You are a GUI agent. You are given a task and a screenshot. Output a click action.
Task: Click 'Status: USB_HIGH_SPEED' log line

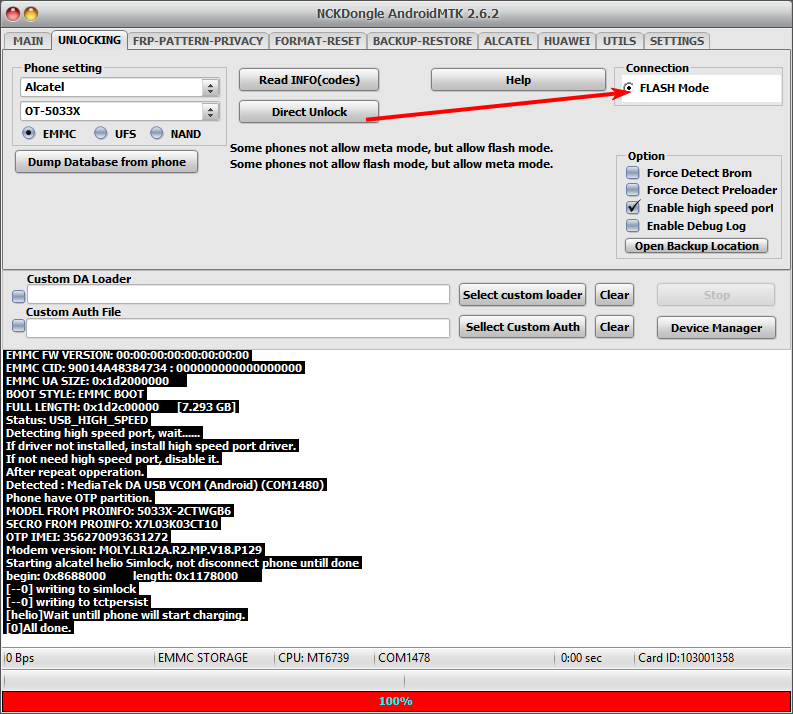coord(77,420)
